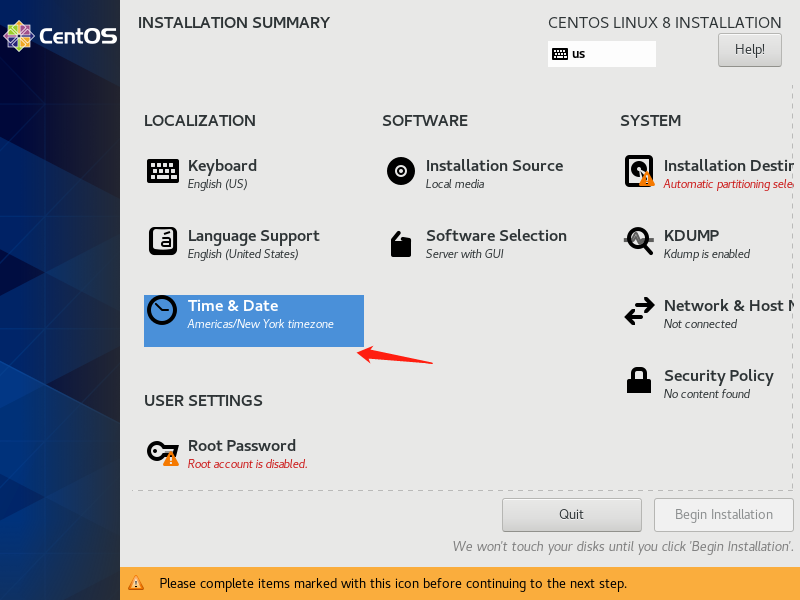This screenshot has height=600, width=800.
Task: Open the Keyboard settings label
Action: point(222,166)
